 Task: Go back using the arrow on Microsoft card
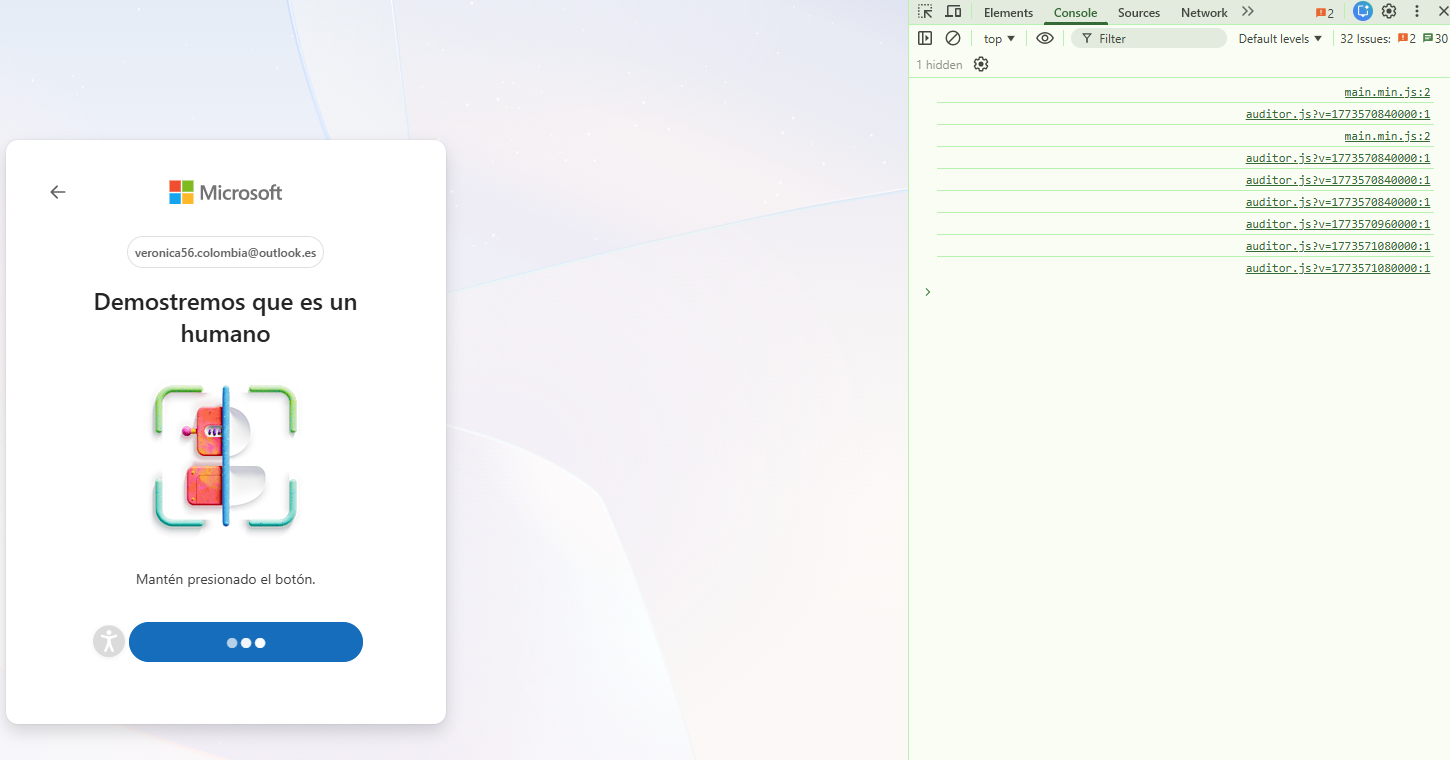(58, 192)
